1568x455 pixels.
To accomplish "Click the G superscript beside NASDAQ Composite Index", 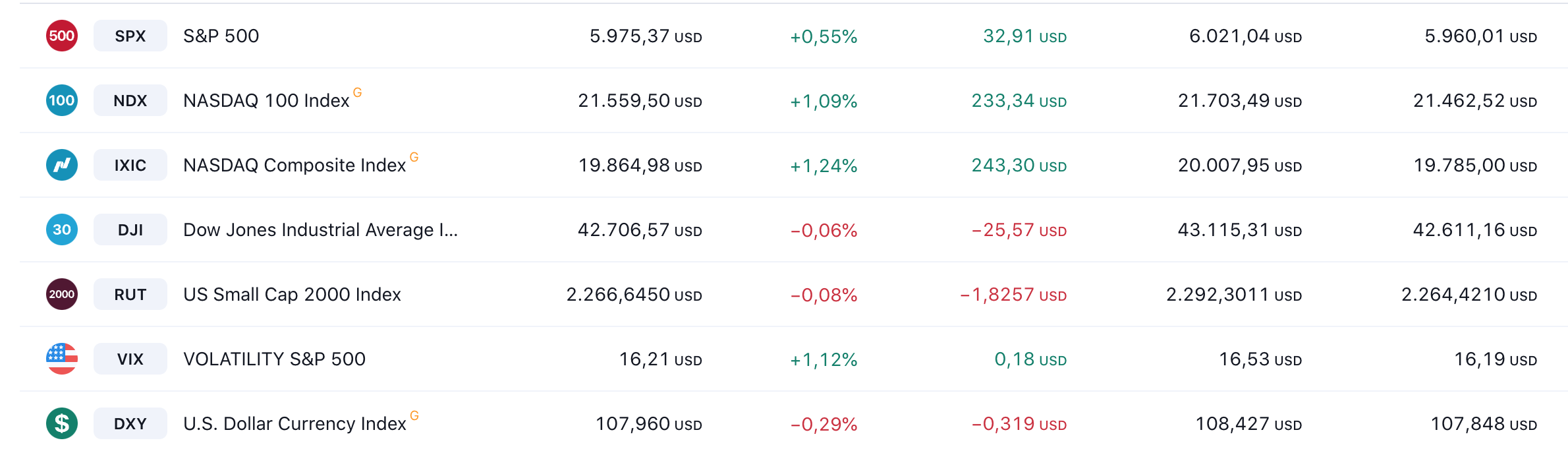I will pyautogui.click(x=414, y=157).
